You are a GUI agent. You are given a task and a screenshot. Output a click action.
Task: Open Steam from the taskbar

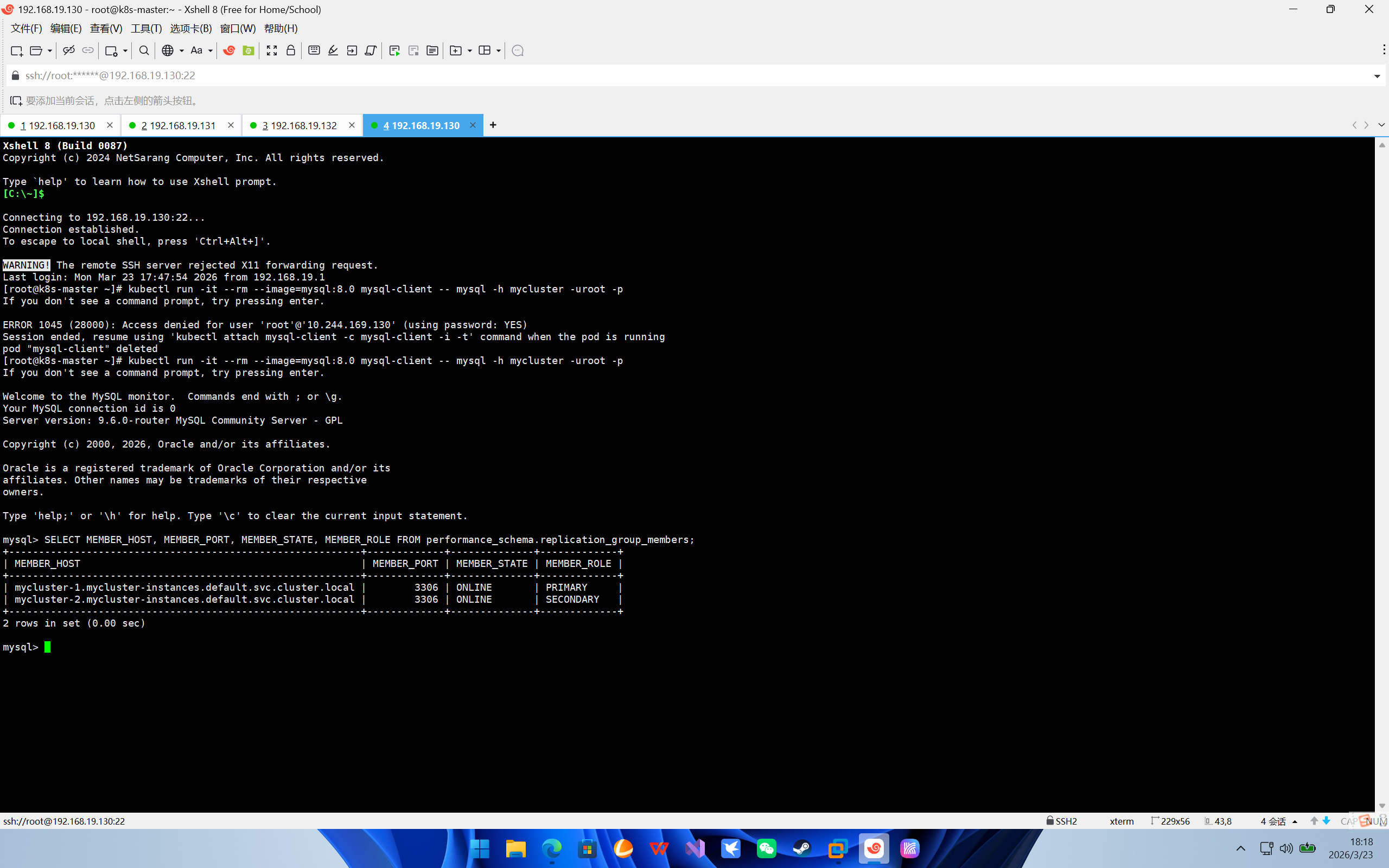(x=802, y=848)
